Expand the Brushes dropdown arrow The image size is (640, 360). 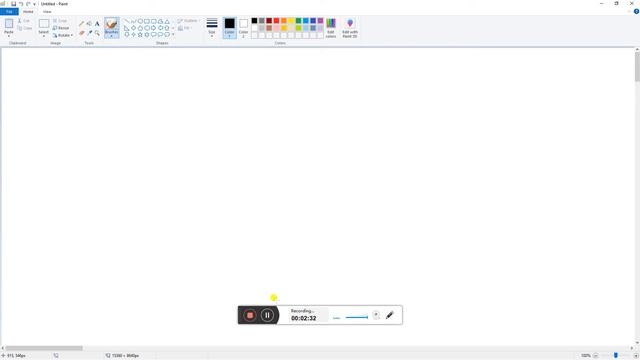112,35
